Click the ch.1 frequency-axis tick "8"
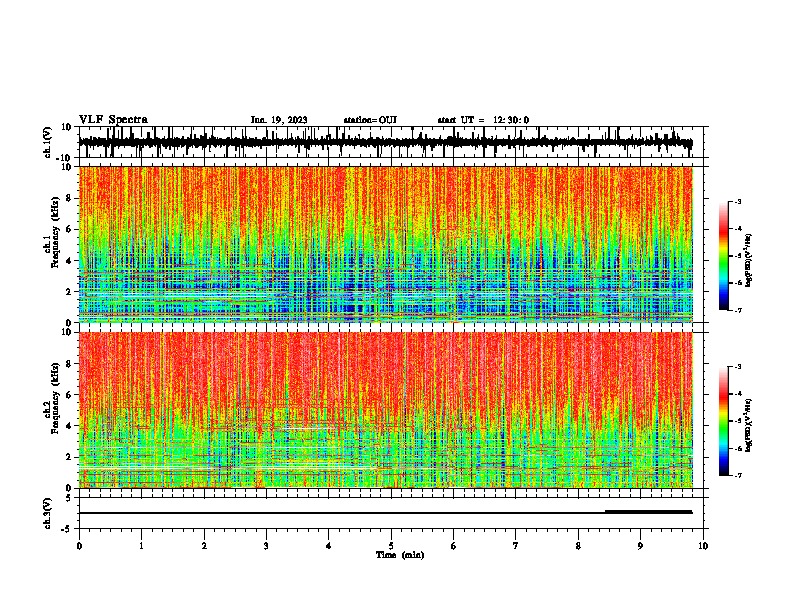Viewport: 792px width, 612px height. [x=70, y=198]
